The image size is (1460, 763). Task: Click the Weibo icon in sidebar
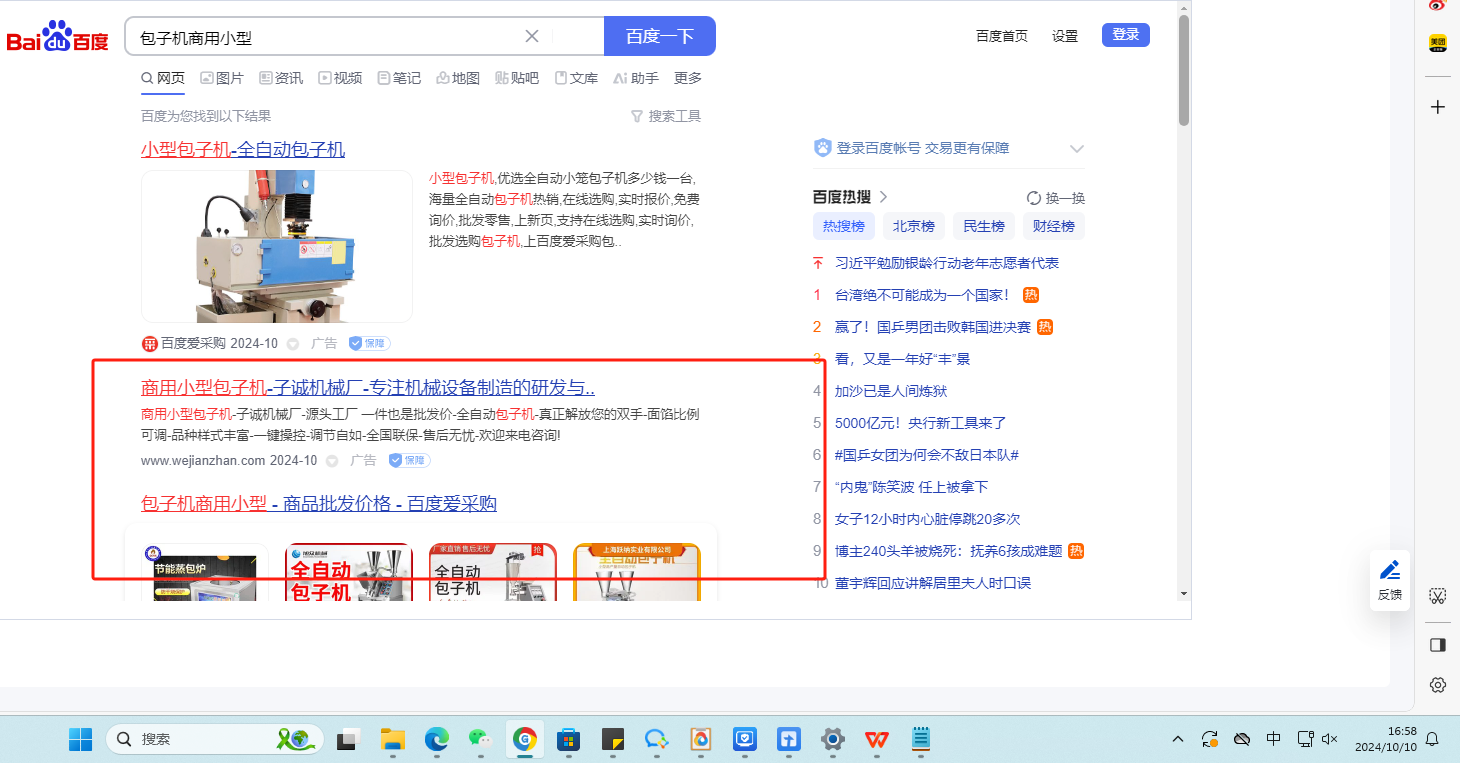tap(1438, 5)
